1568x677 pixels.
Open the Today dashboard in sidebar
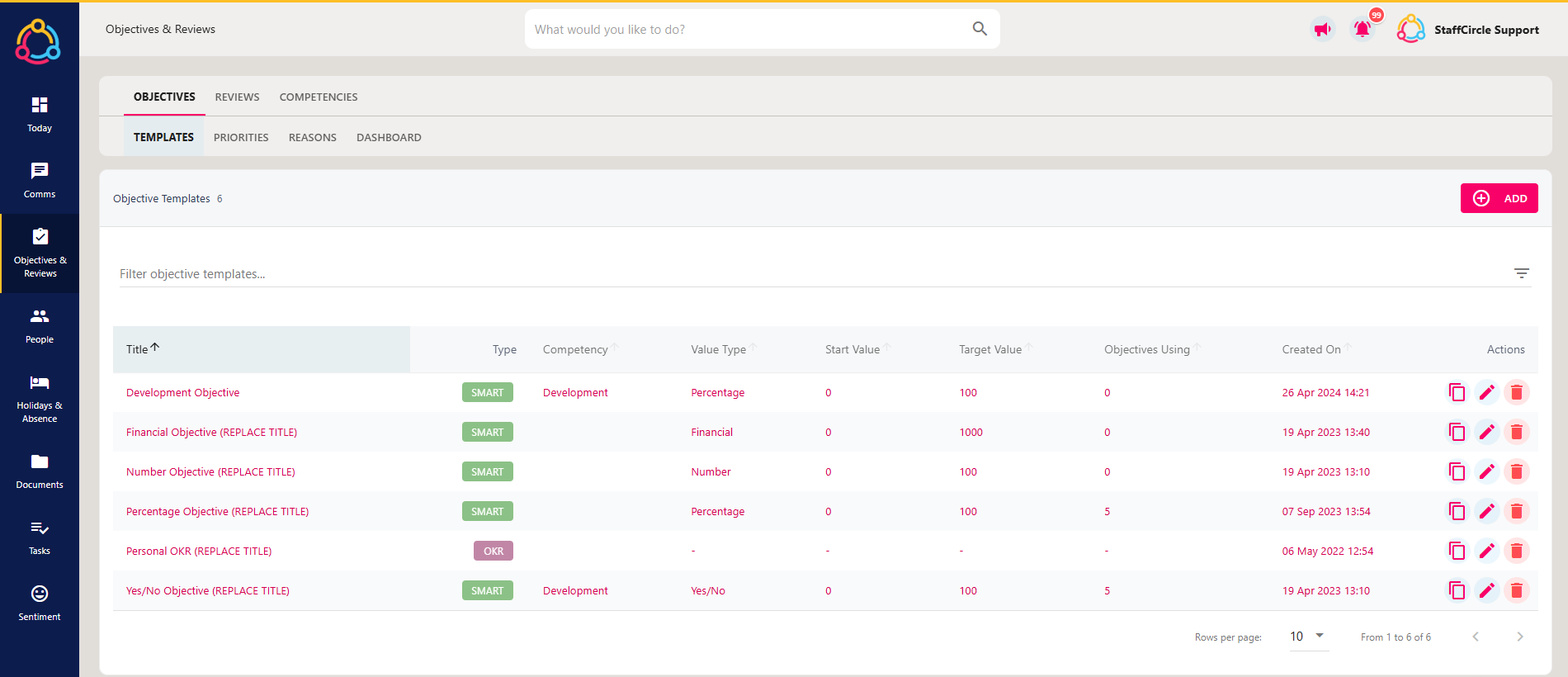tap(40, 115)
